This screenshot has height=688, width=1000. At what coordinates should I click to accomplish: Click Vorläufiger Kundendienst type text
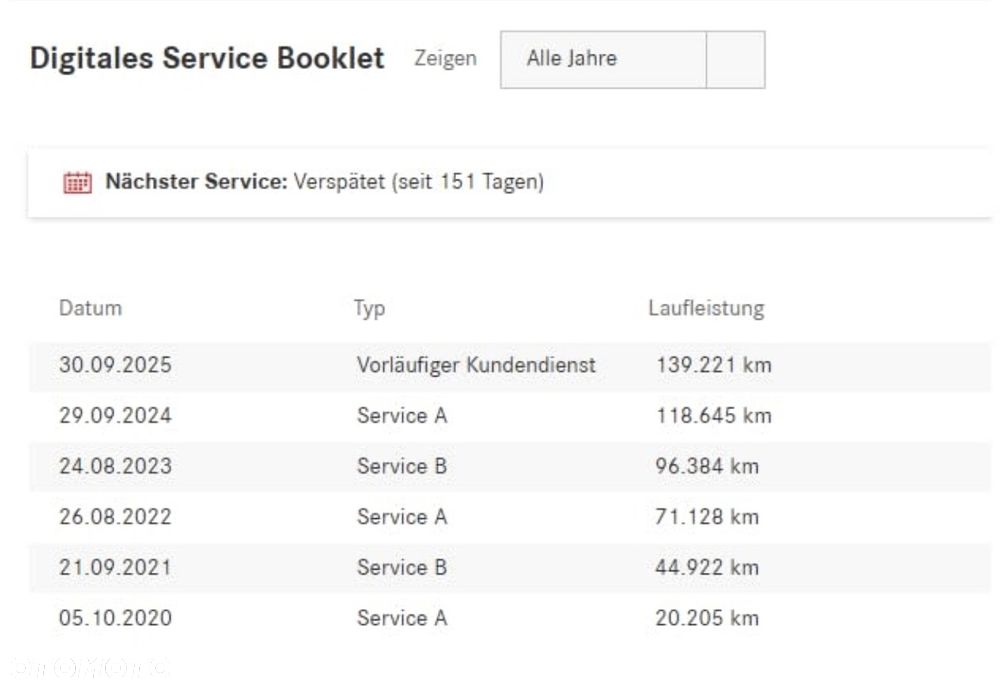pyautogui.click(x=476, y=365)
